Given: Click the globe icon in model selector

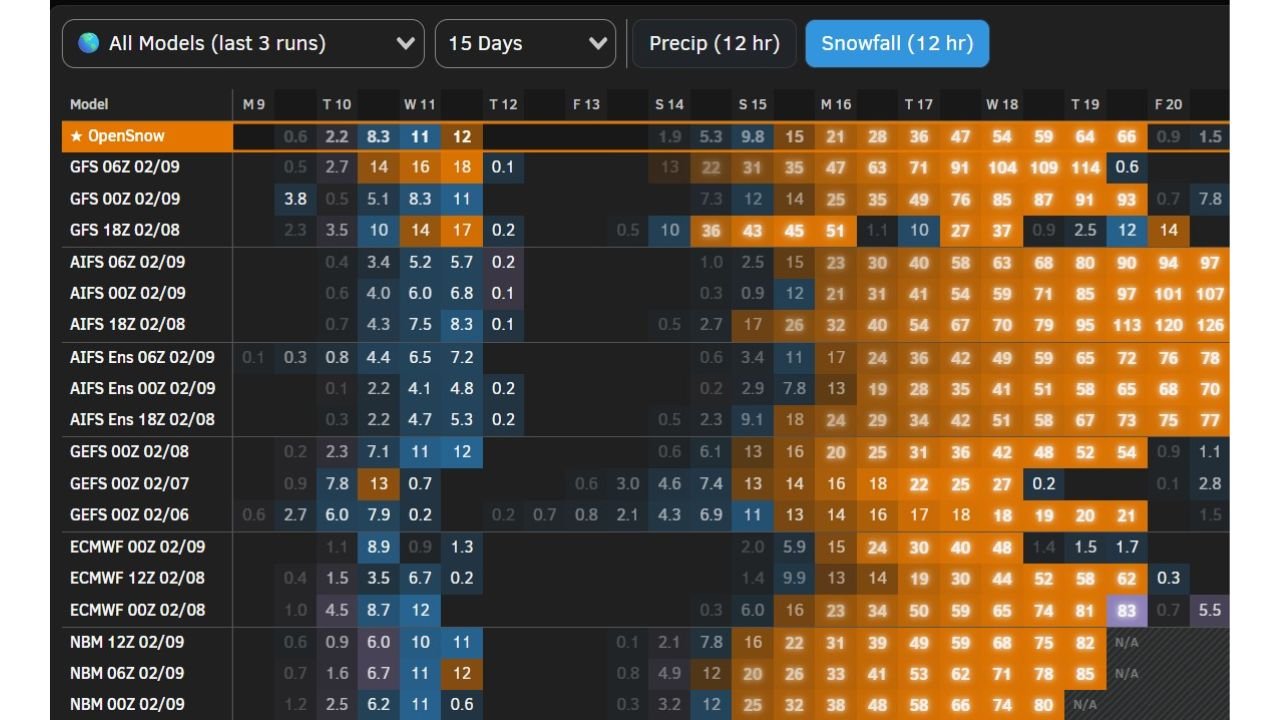Looking at the screenshot, I should 88,44.
